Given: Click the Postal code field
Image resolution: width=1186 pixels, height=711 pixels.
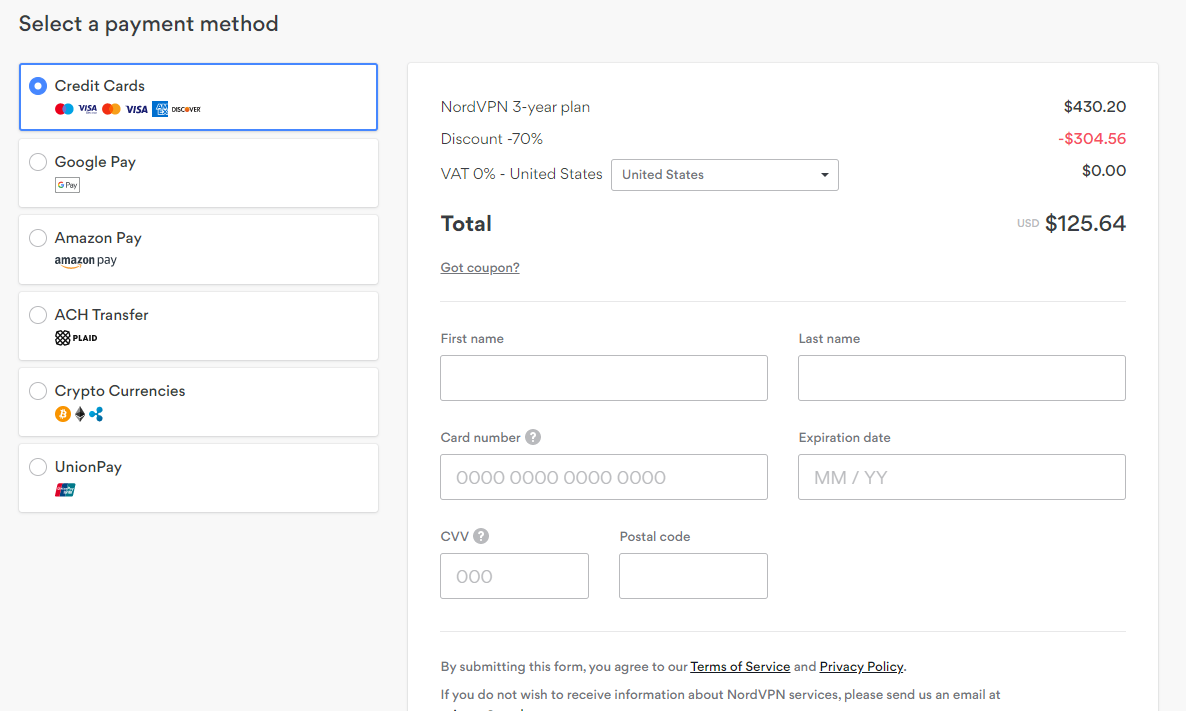Looking at the screenshot, I should click(x=693, y=576).
